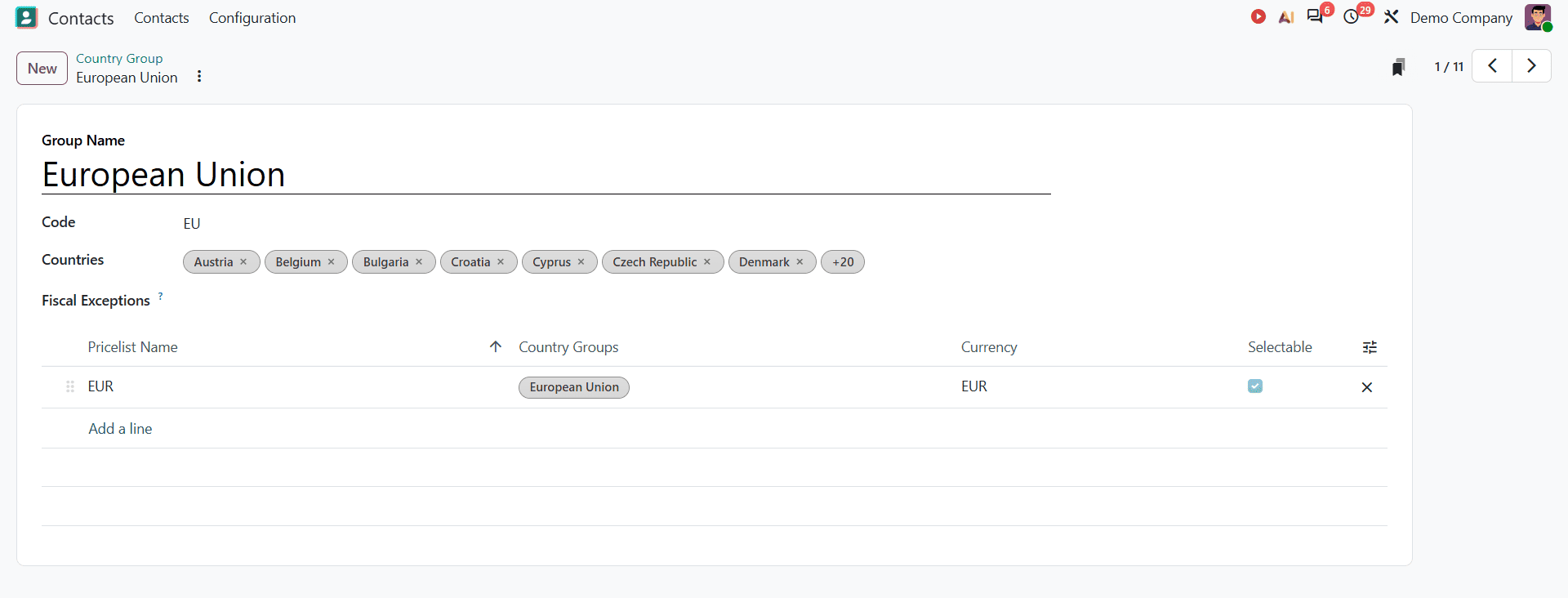1568x598 pixels.
Task: Open the Configuration menu
Action: [x=252, y=18]
